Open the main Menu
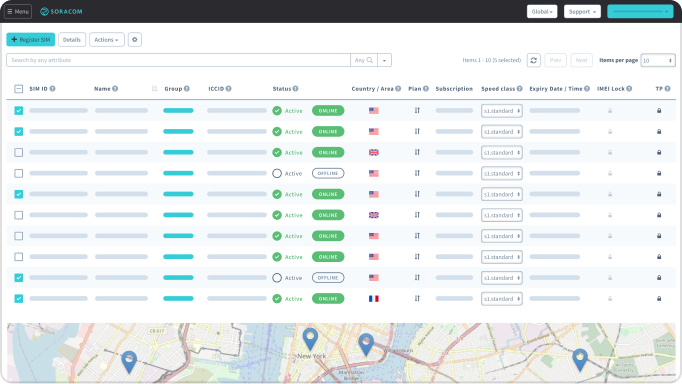682x384 pixels. pos(18,12)
